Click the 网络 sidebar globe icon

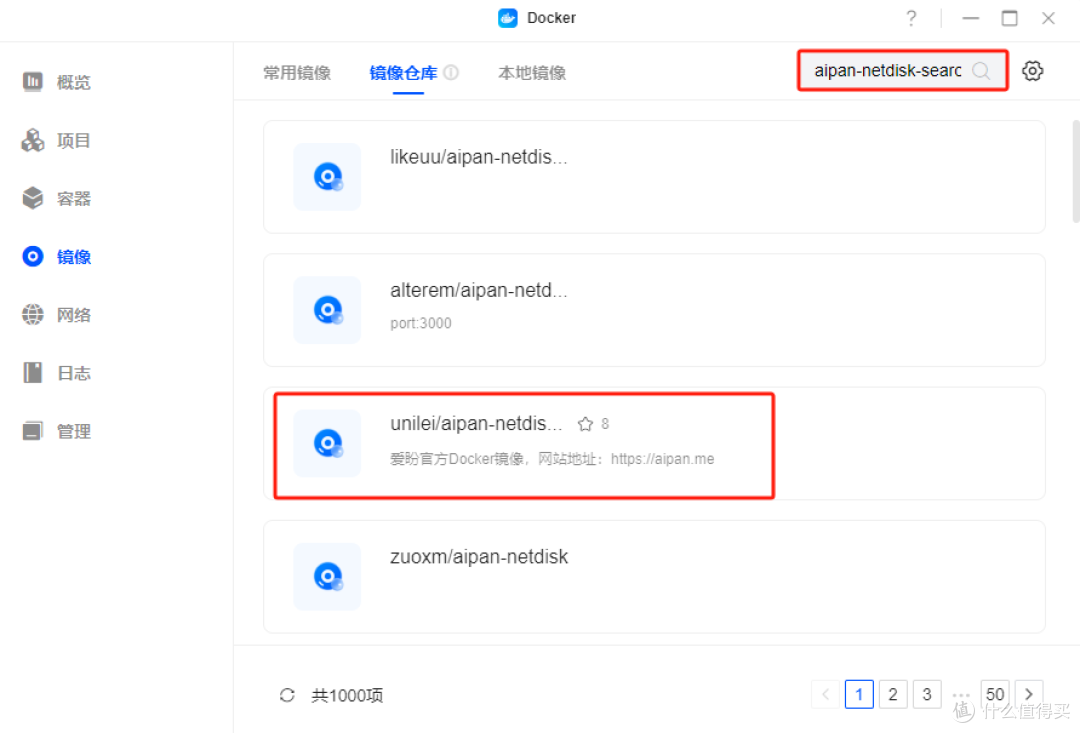pos(32,314)
